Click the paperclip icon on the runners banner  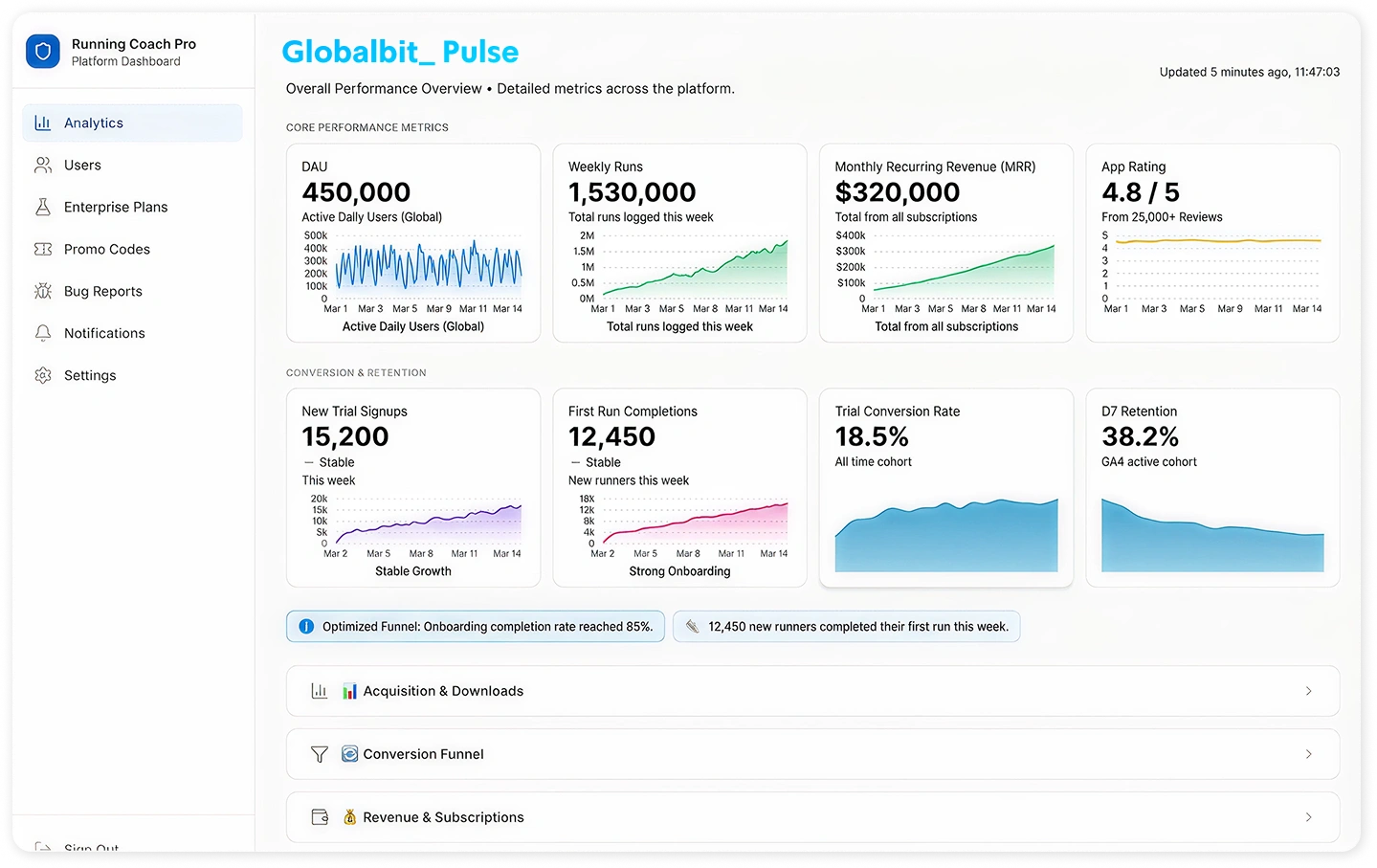point(693,626)
